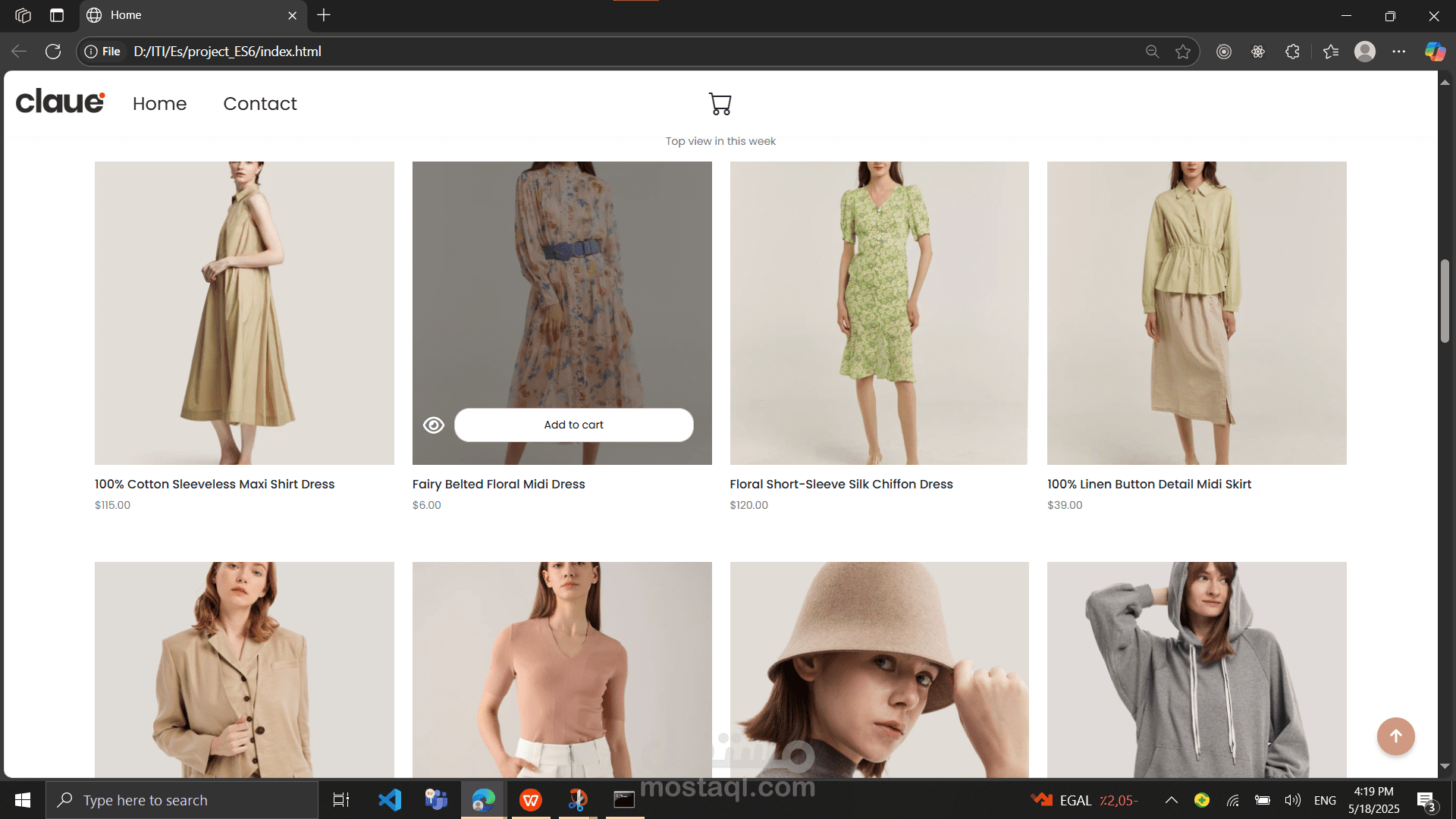1456x819 pixels.
Task: Select the 100% Linen Midi Skirt image
Action: click(1196, 312)
